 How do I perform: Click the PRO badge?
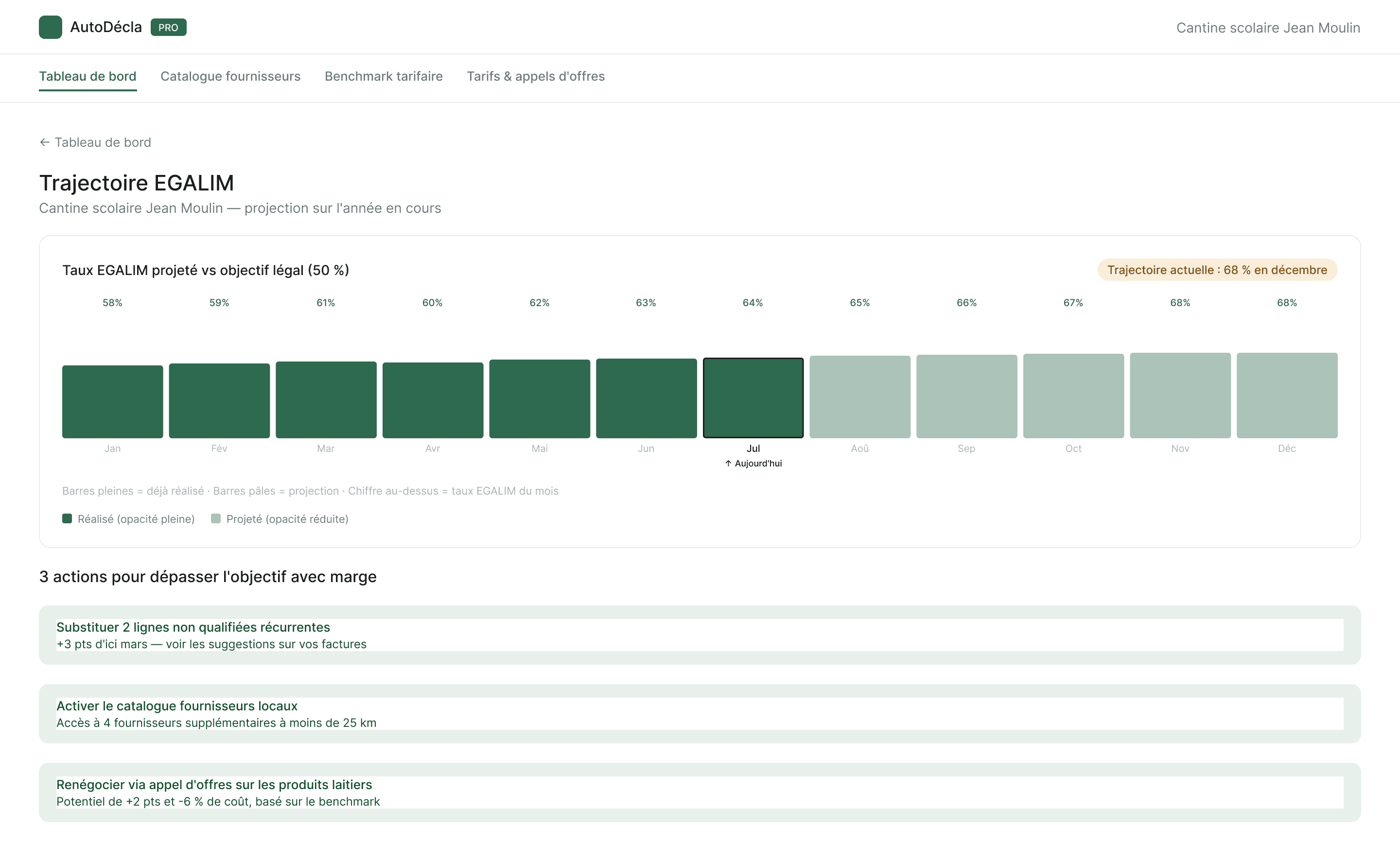coord(168,27)
